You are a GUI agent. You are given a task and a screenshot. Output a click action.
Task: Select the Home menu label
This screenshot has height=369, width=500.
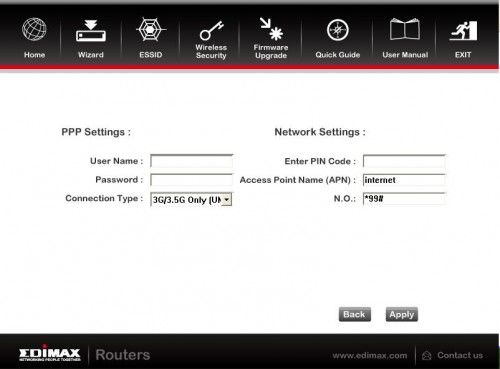coord(34,55)
